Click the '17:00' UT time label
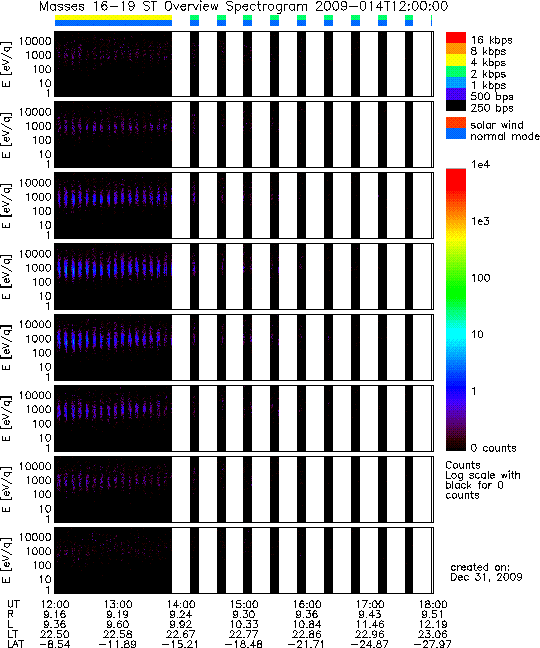Viewport: 540px width, 648px height. point(370,605)
